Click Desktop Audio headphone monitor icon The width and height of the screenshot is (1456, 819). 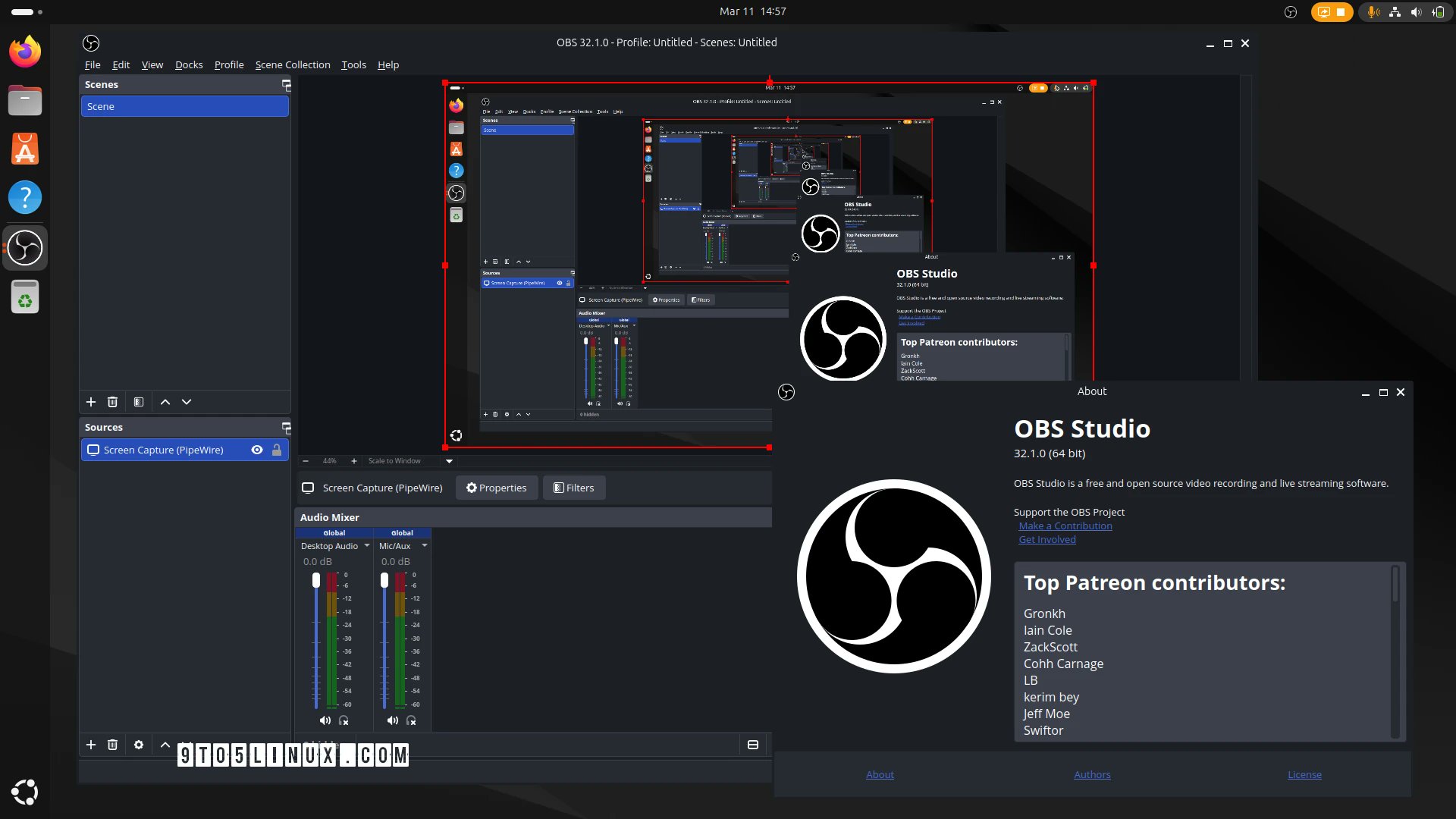[x=344, y=720]
